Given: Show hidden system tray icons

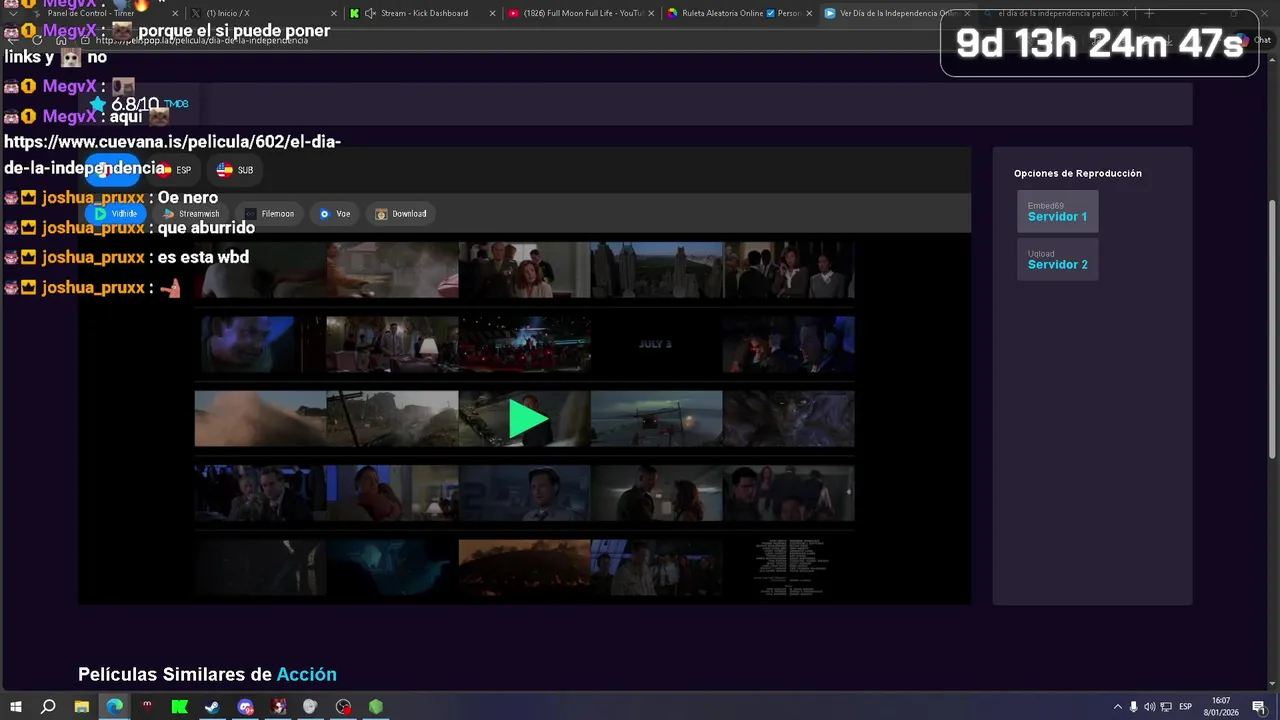Looking at the screenshot, I should (1117, 707).
